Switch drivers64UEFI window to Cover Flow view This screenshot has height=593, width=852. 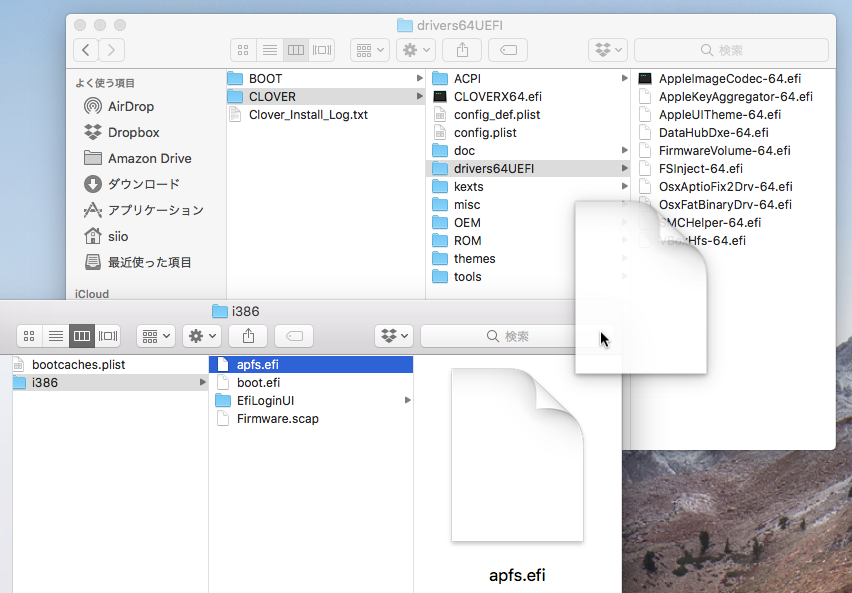click(322, 50)
